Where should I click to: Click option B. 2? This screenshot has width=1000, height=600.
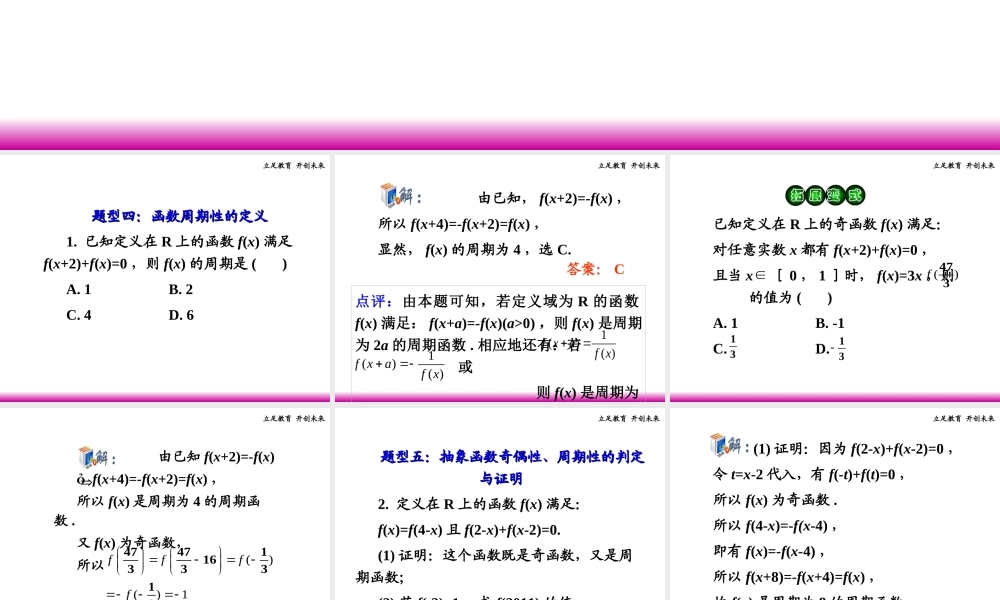tap(181, 289)
